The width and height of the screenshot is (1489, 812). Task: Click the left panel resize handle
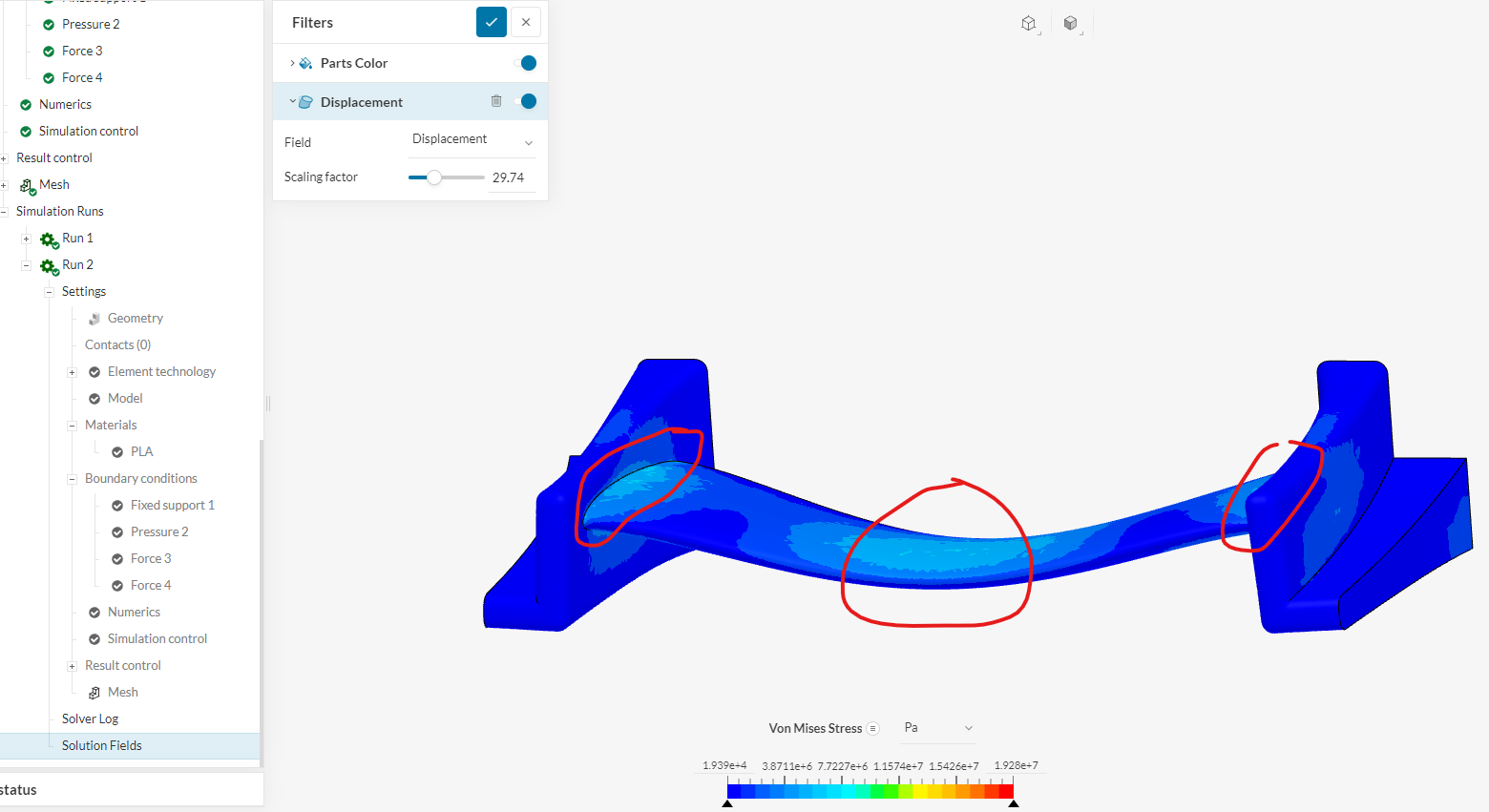268,404
